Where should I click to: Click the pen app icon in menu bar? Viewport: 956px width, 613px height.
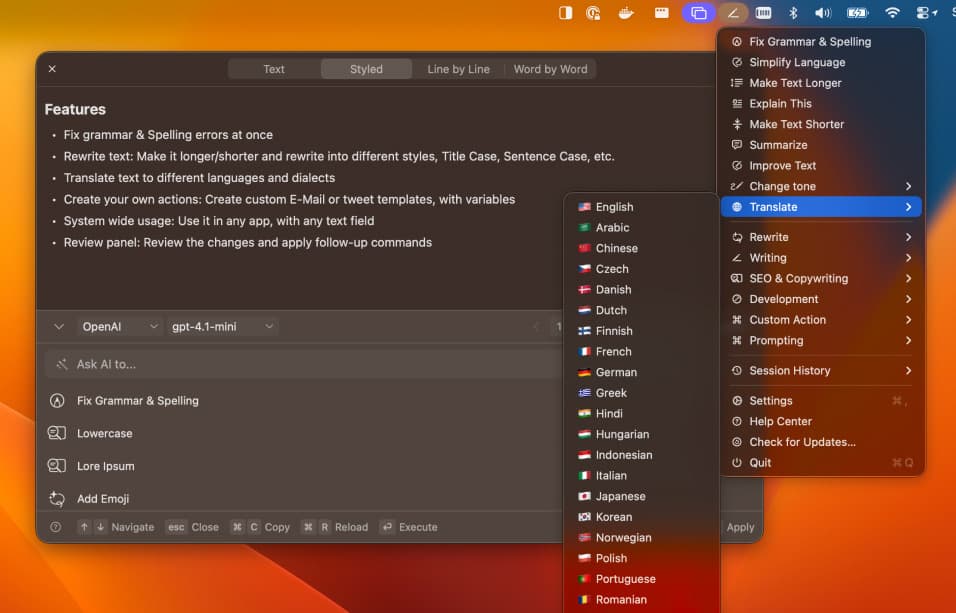[733, 13]
